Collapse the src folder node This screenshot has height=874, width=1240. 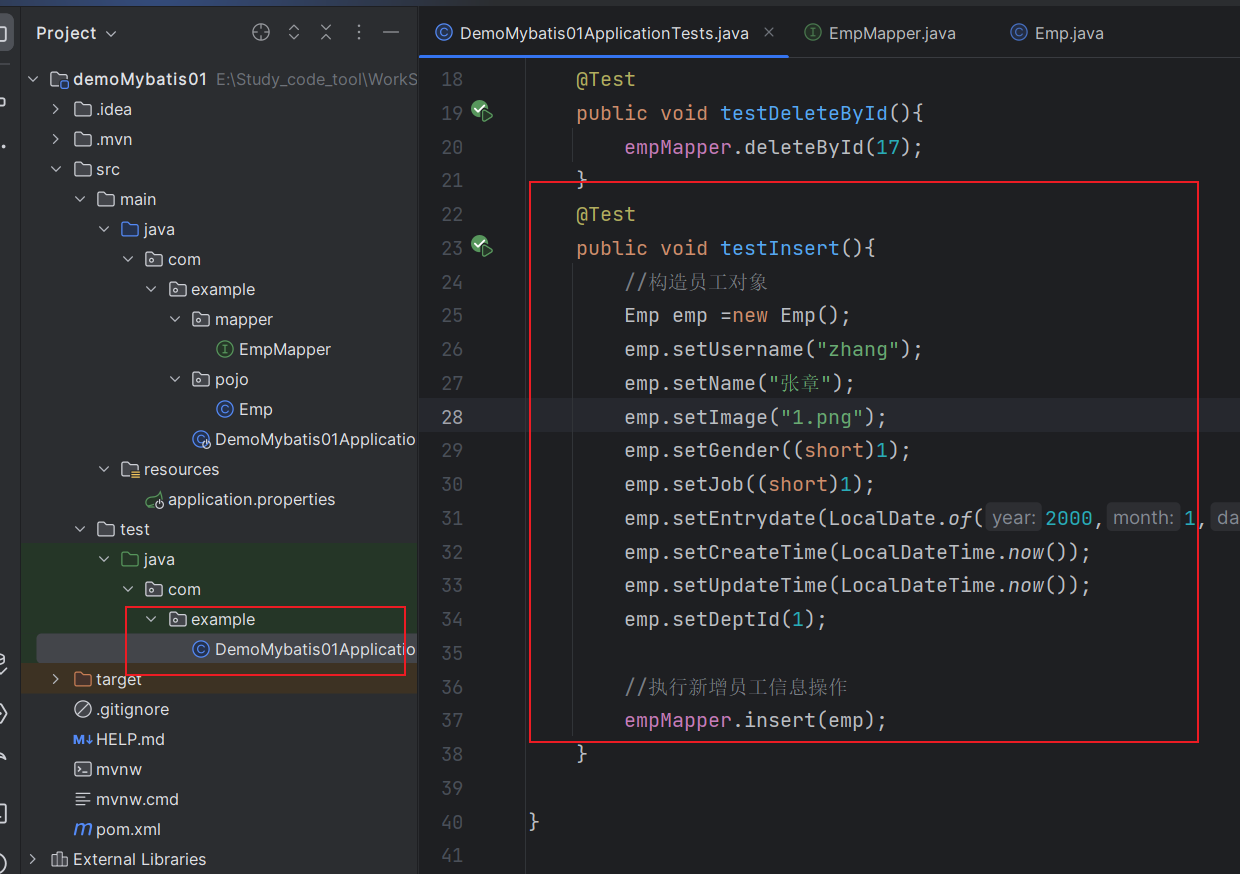pos(57,169)
